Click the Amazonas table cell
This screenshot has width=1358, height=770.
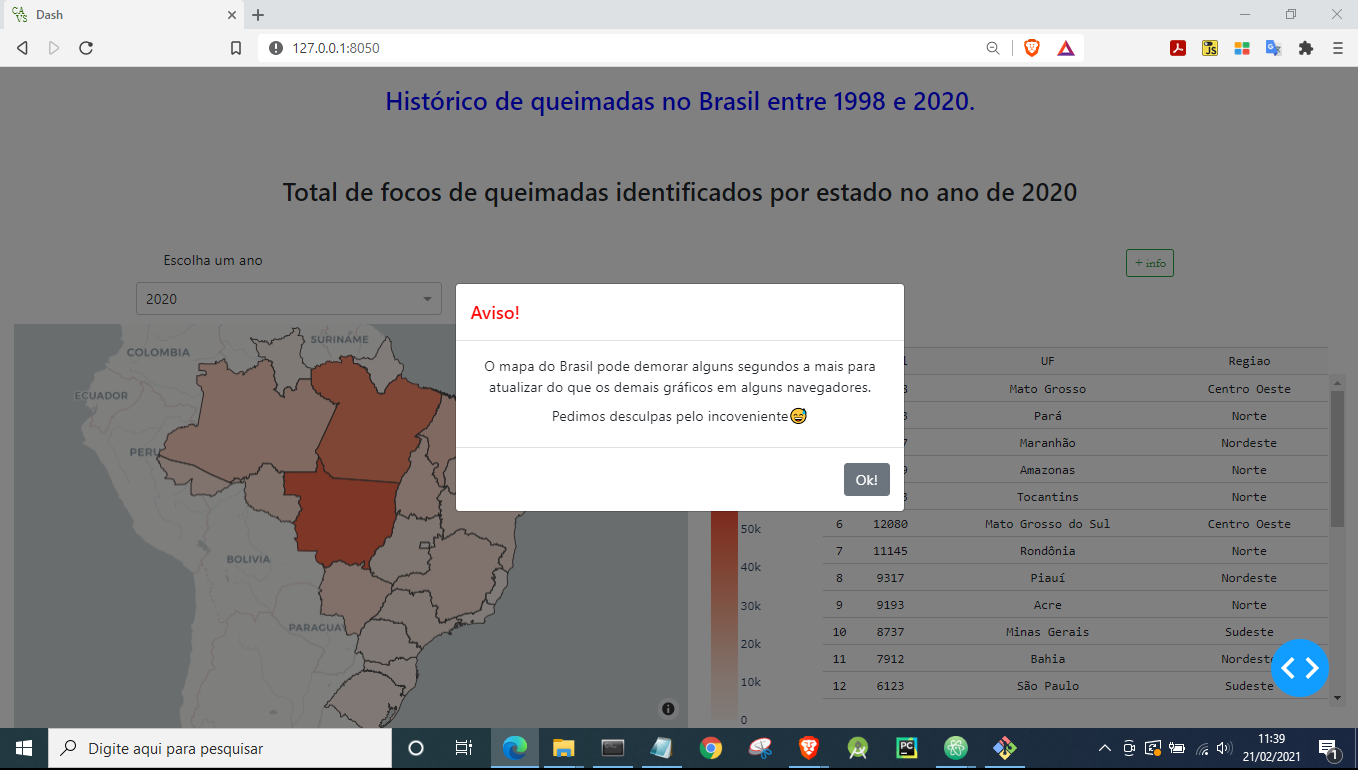pyautogui.click(x=1047, y=469)
